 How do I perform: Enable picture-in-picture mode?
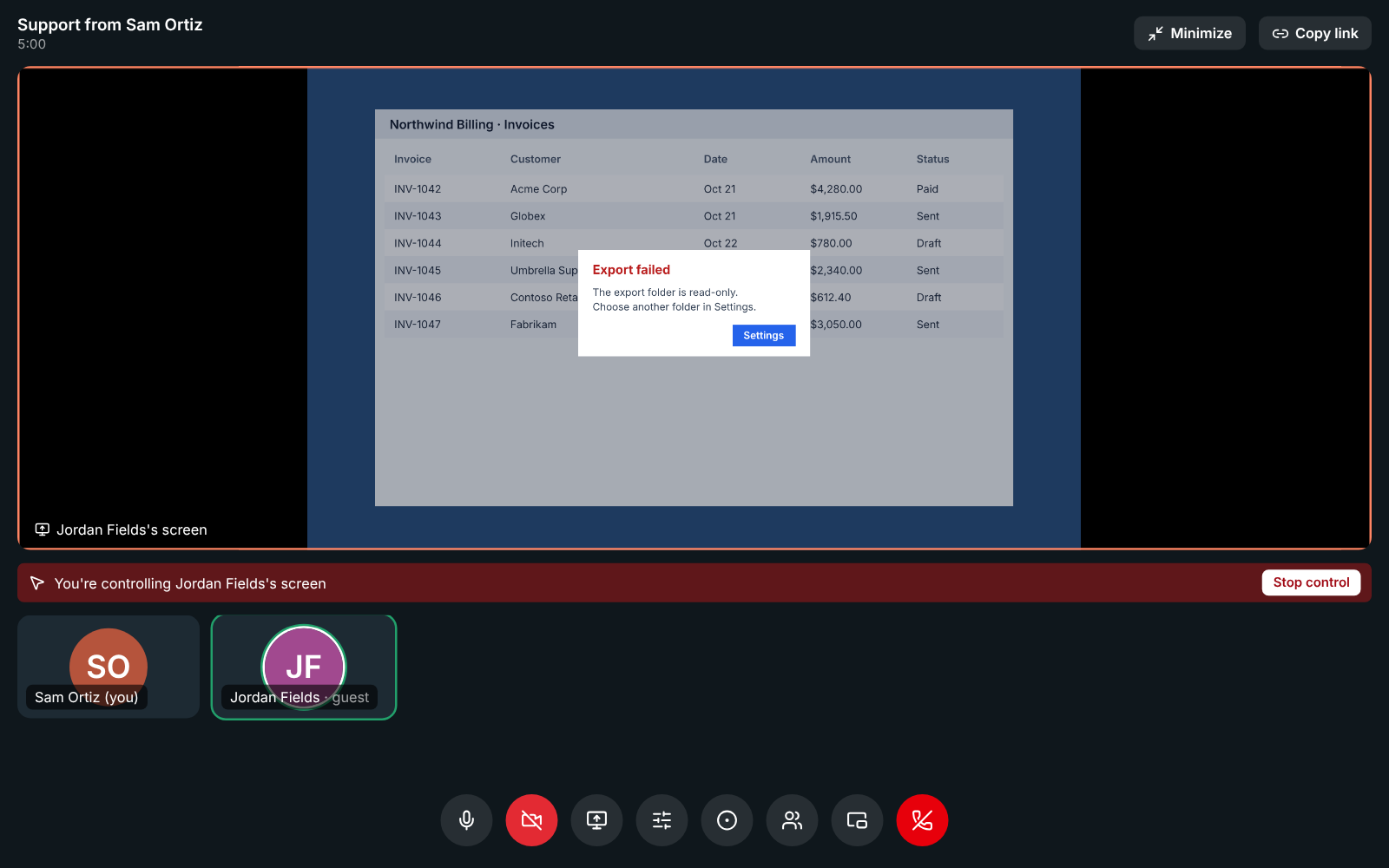857,820
